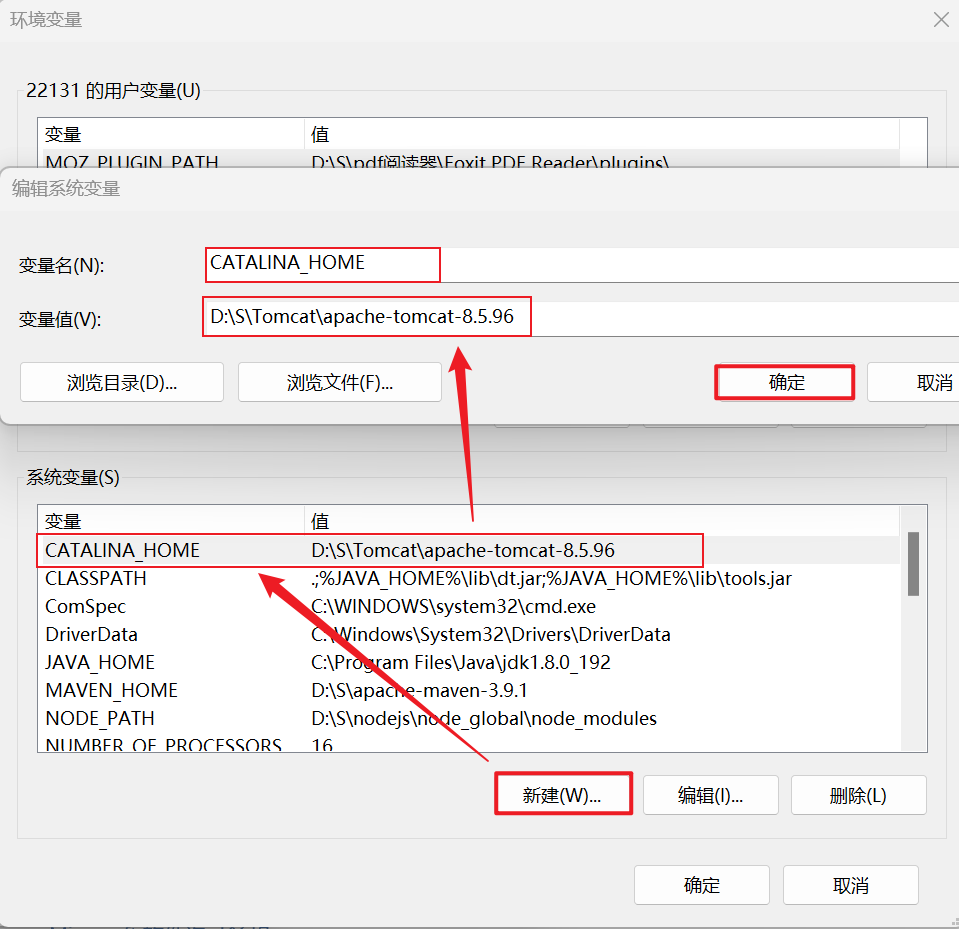
Task: Click the CLASSPATH value with dt.jar and tools.jar
Action: click(x=551, y=578)
